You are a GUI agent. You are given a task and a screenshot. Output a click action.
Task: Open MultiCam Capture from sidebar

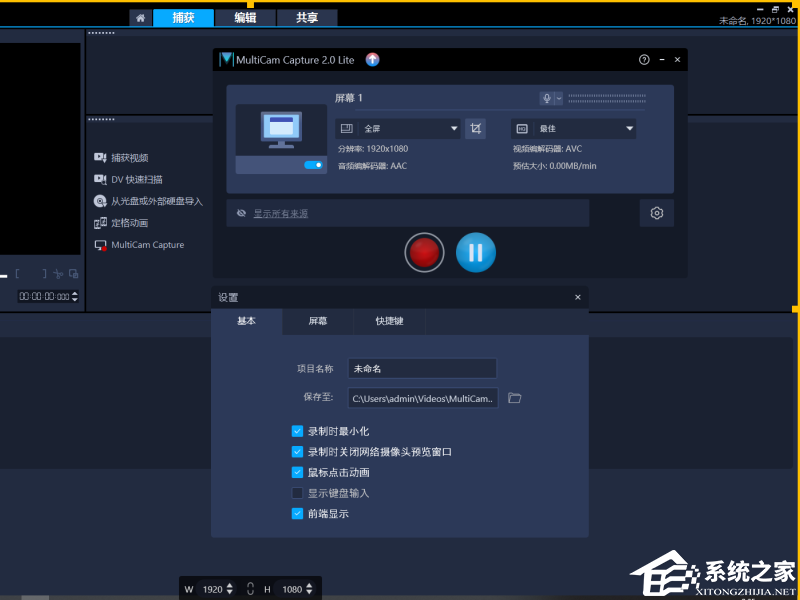pos(139,245)
